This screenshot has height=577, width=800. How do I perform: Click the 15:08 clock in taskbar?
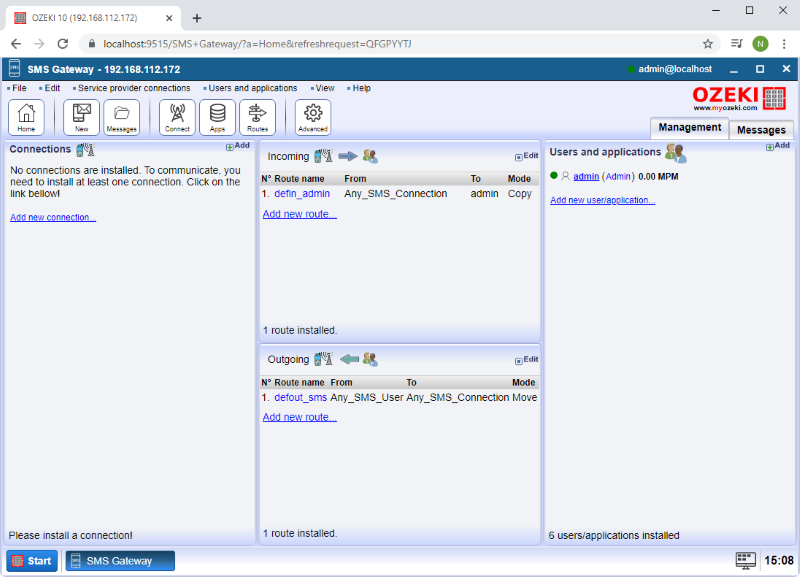click(779, 560)
